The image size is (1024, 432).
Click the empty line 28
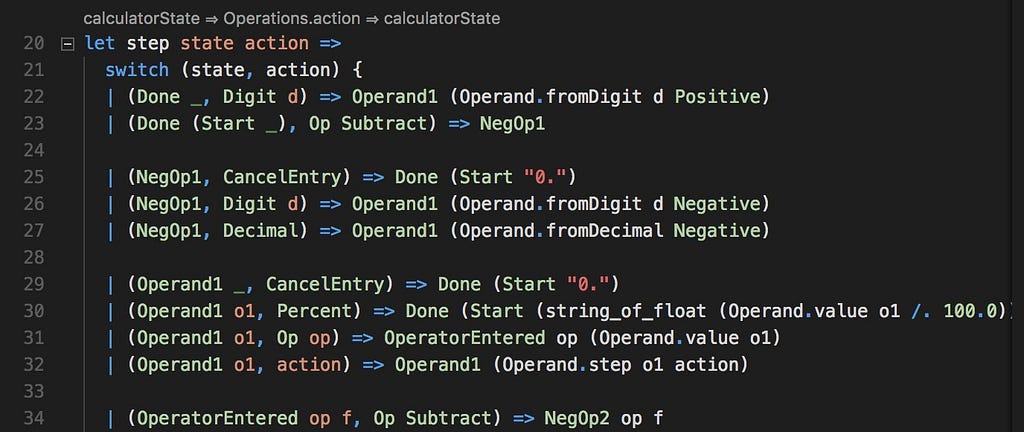pos(522,258)
